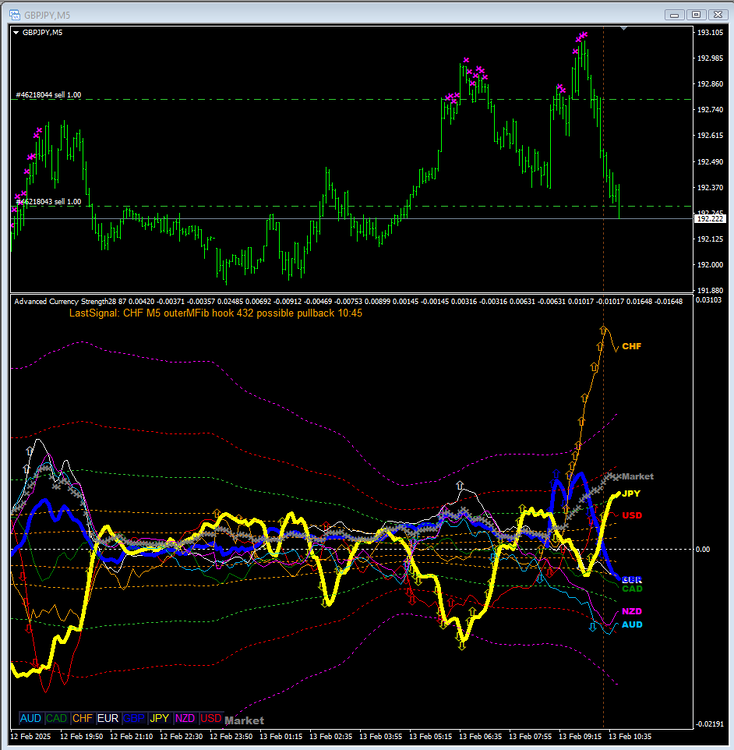Click the 192.860 price axis label
This screenshot has height=750, width=734.
pyautogui.click(x=710, y=84)
